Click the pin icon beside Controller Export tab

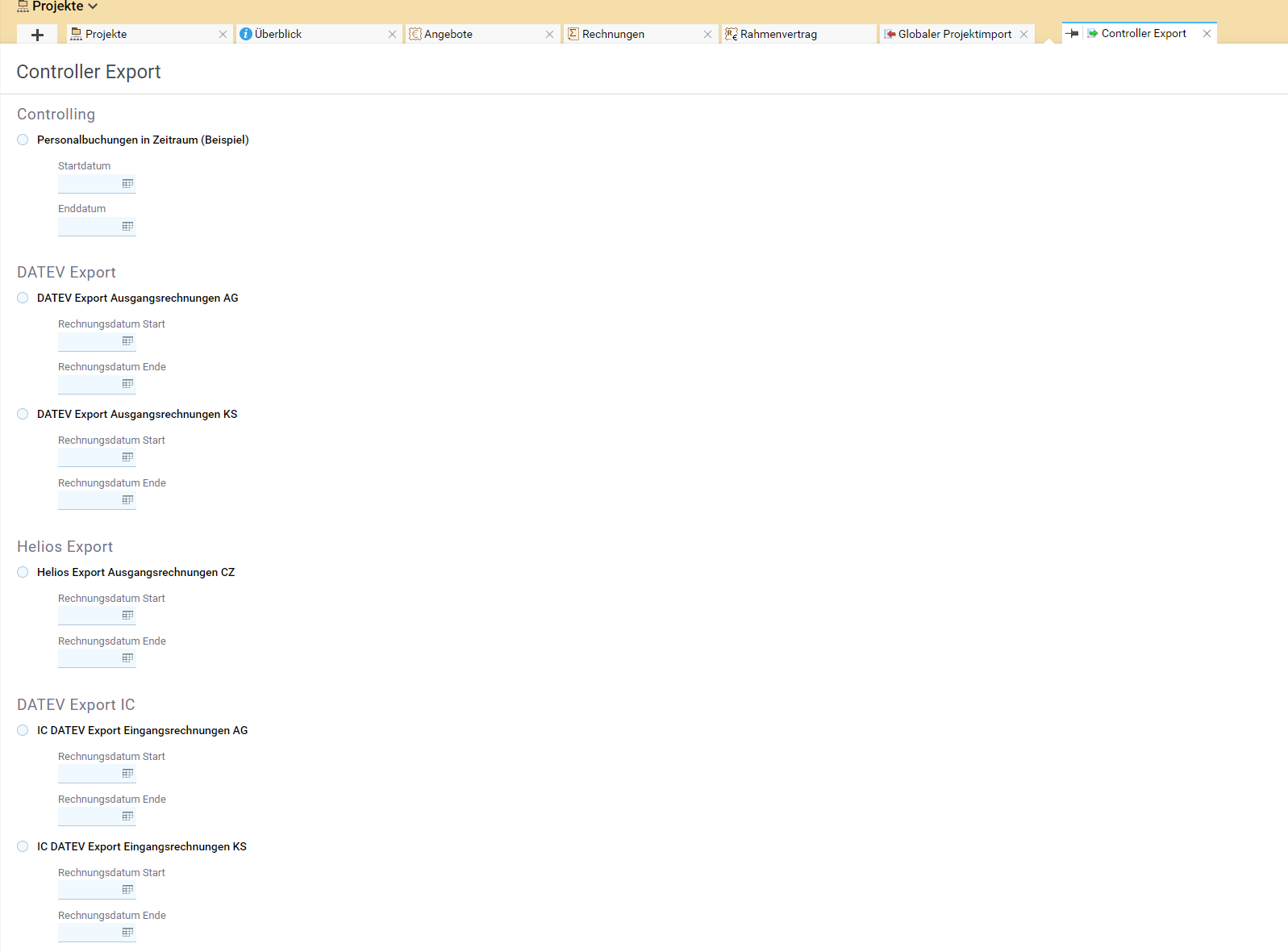[1072, 33]
